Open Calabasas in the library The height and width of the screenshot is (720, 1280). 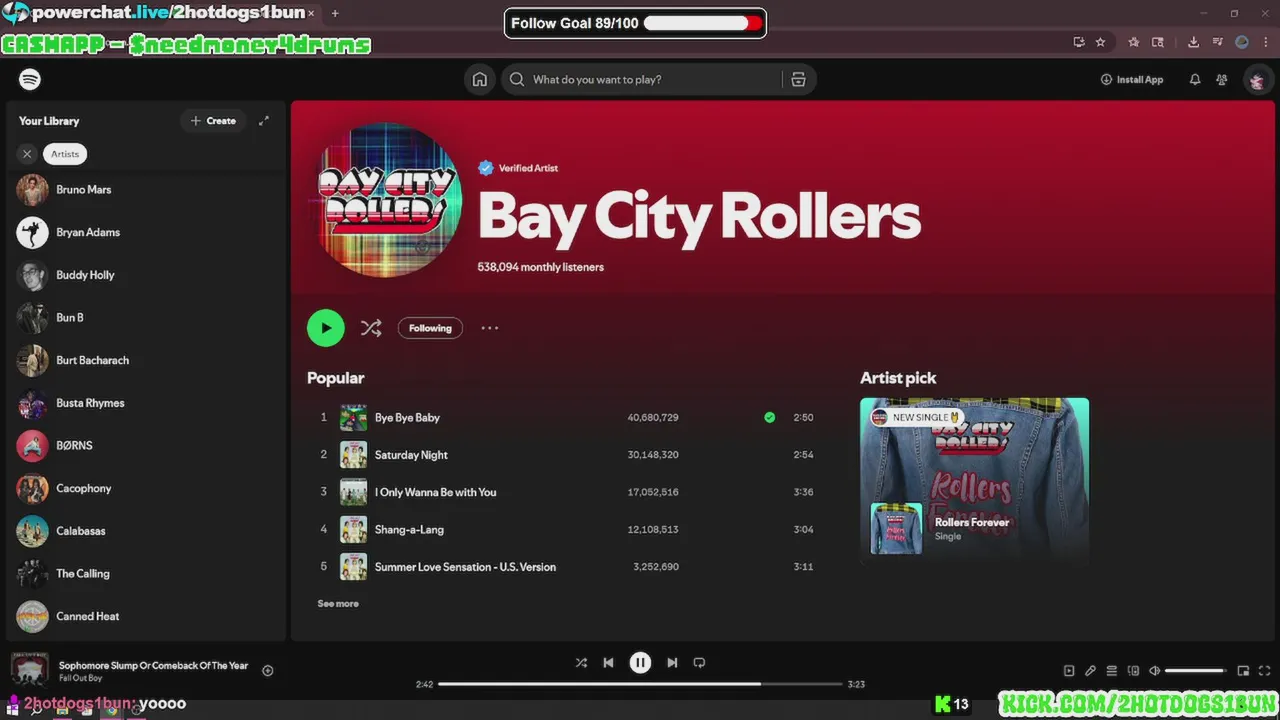tap(145, 531)
